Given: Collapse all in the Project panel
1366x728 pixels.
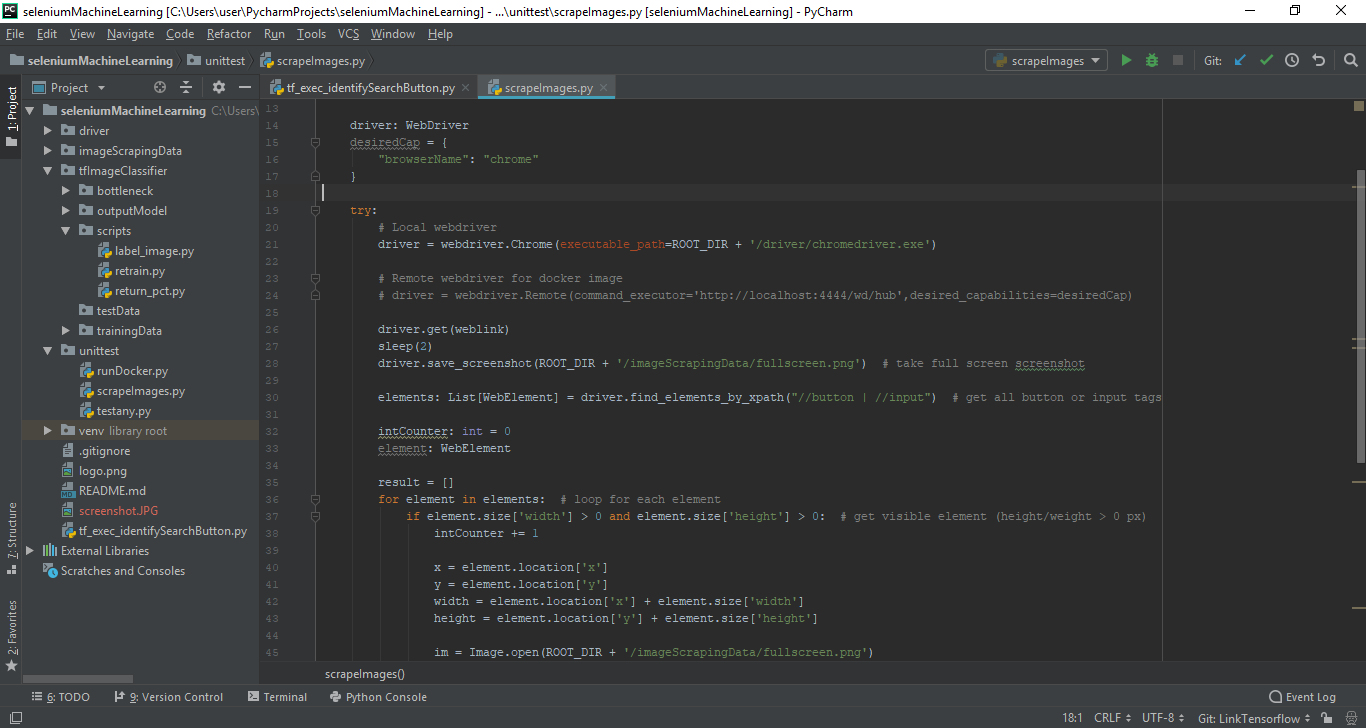Looking at the screenshot, I should click(186, 87).
